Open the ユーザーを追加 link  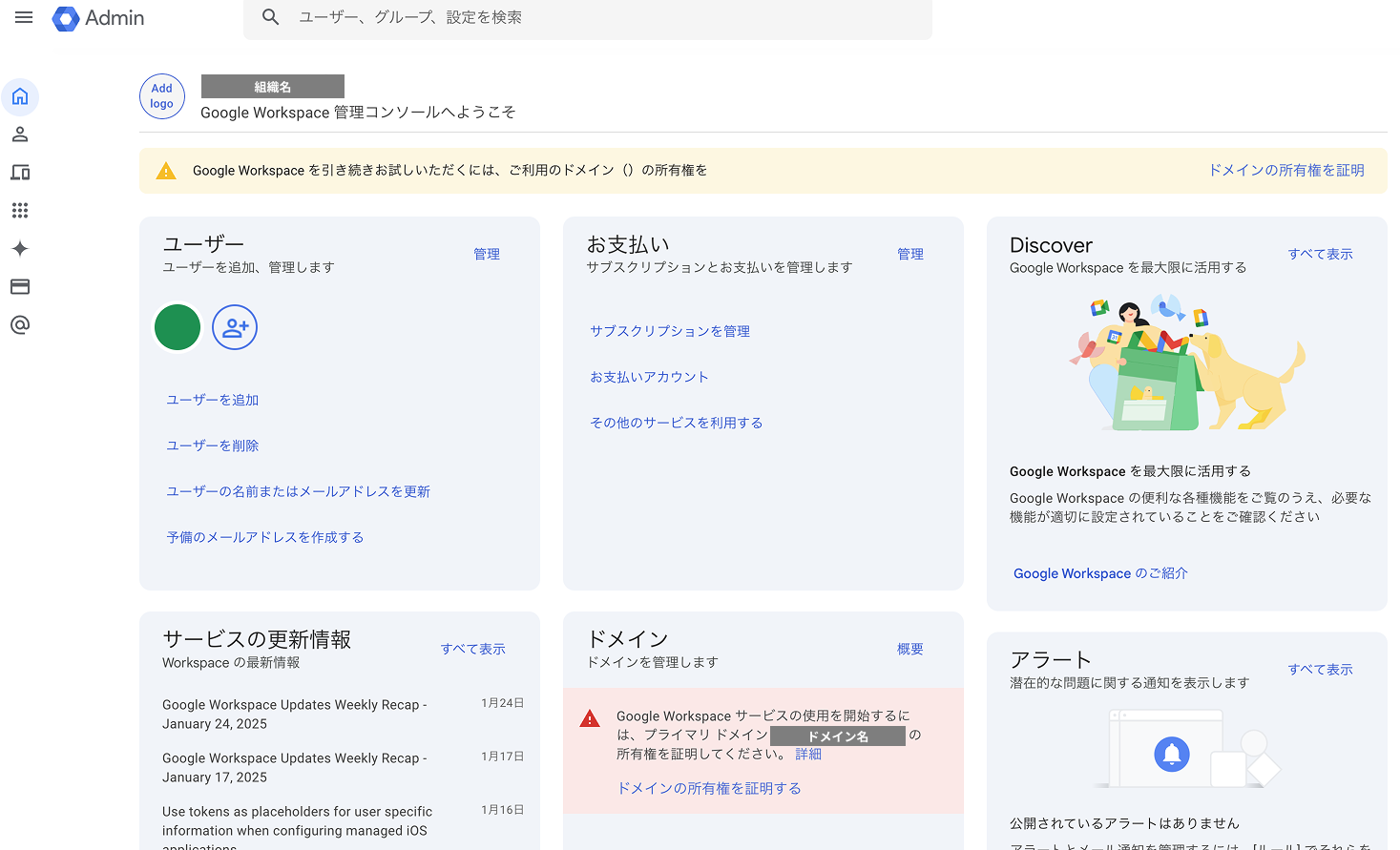click(x=211, y=399)
